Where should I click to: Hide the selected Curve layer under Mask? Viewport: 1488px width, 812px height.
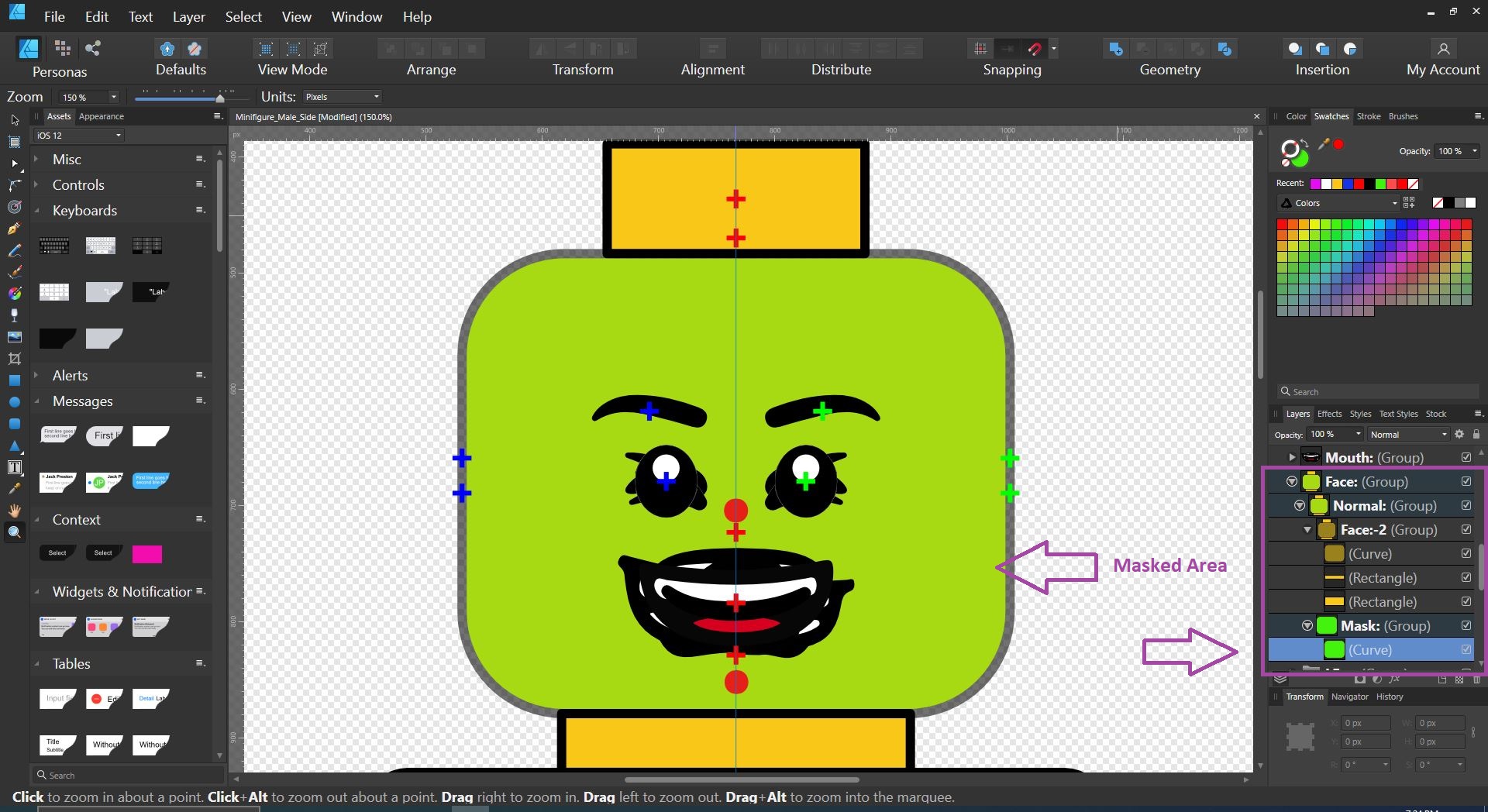[1466, 649]
